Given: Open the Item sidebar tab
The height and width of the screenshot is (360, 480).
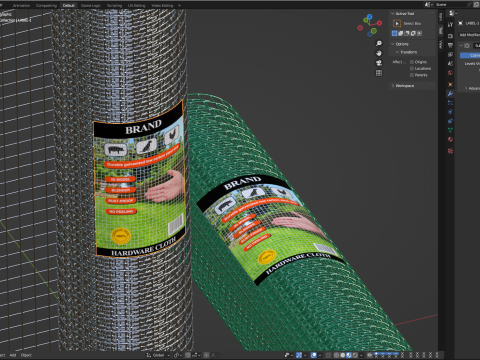Looking at the screenshot, I should (441, 17).
